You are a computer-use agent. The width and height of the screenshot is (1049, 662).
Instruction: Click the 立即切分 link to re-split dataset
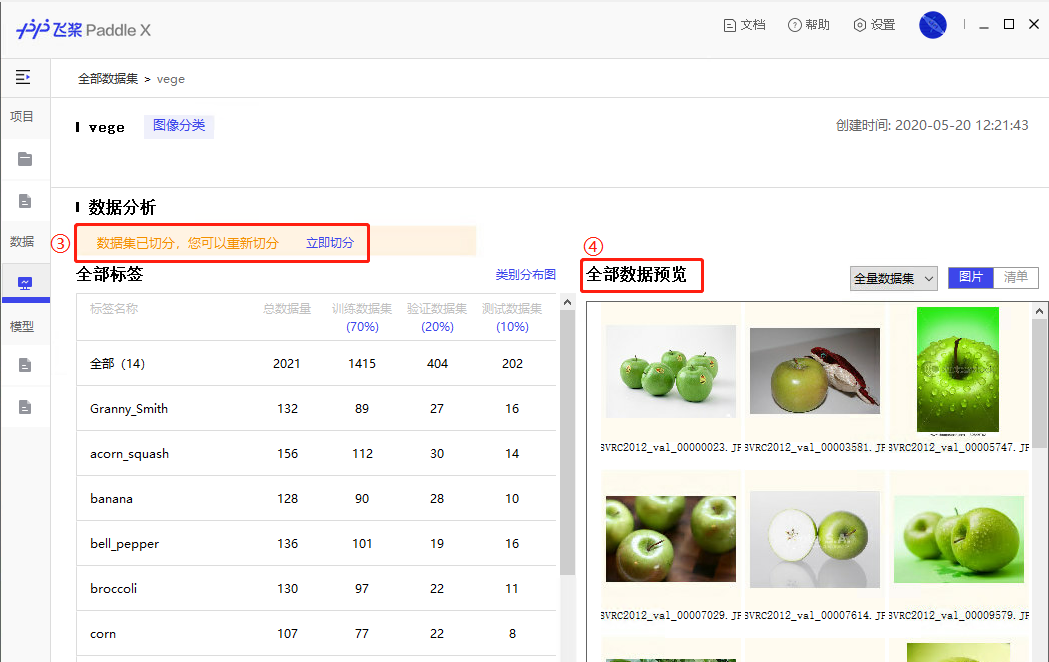[329, 243]
